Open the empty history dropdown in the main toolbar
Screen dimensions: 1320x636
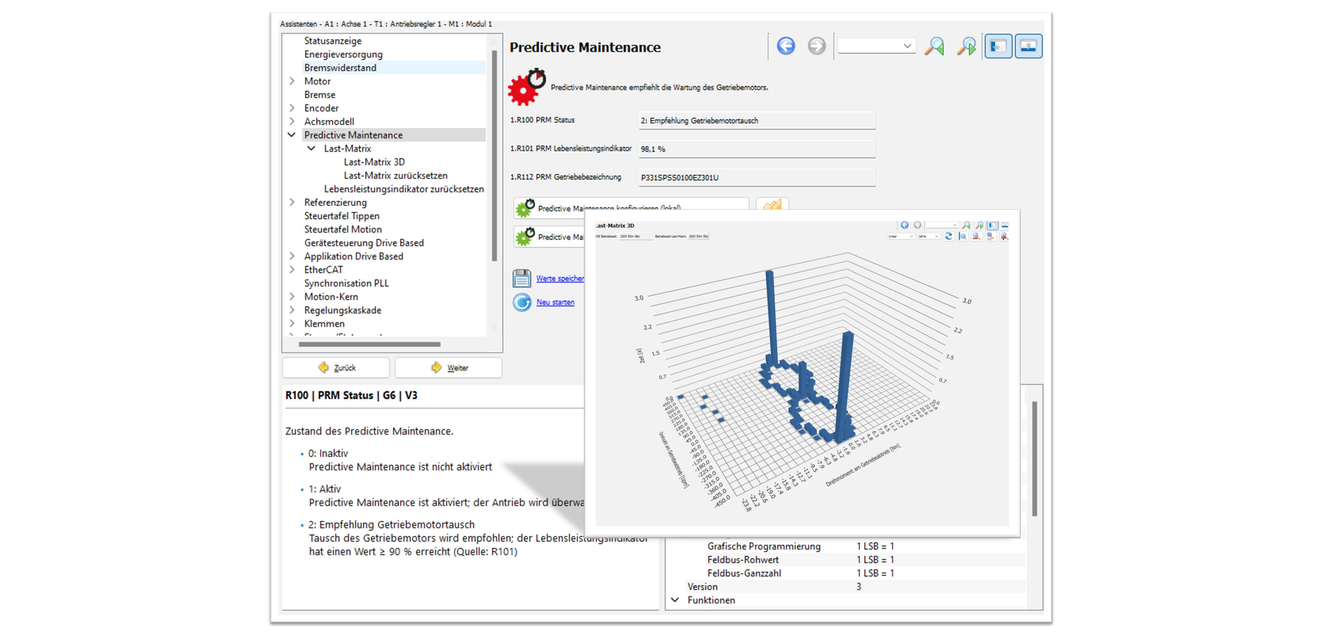[x=877, y=46]
